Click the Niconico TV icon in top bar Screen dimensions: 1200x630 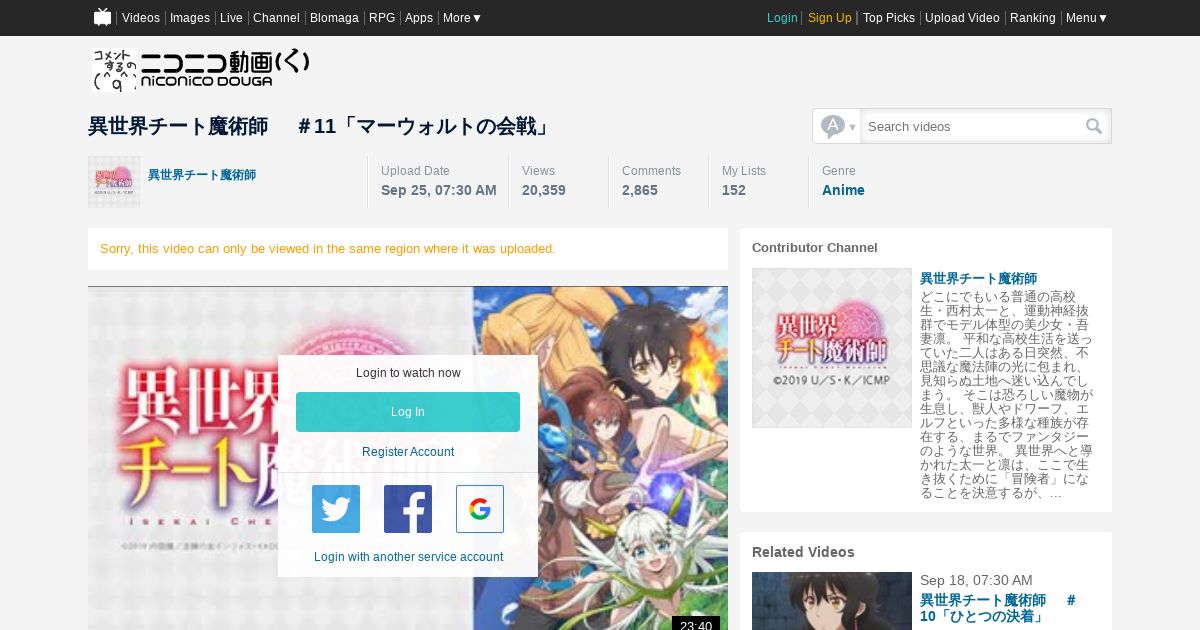pyautogui.click(x=102, y=17)
